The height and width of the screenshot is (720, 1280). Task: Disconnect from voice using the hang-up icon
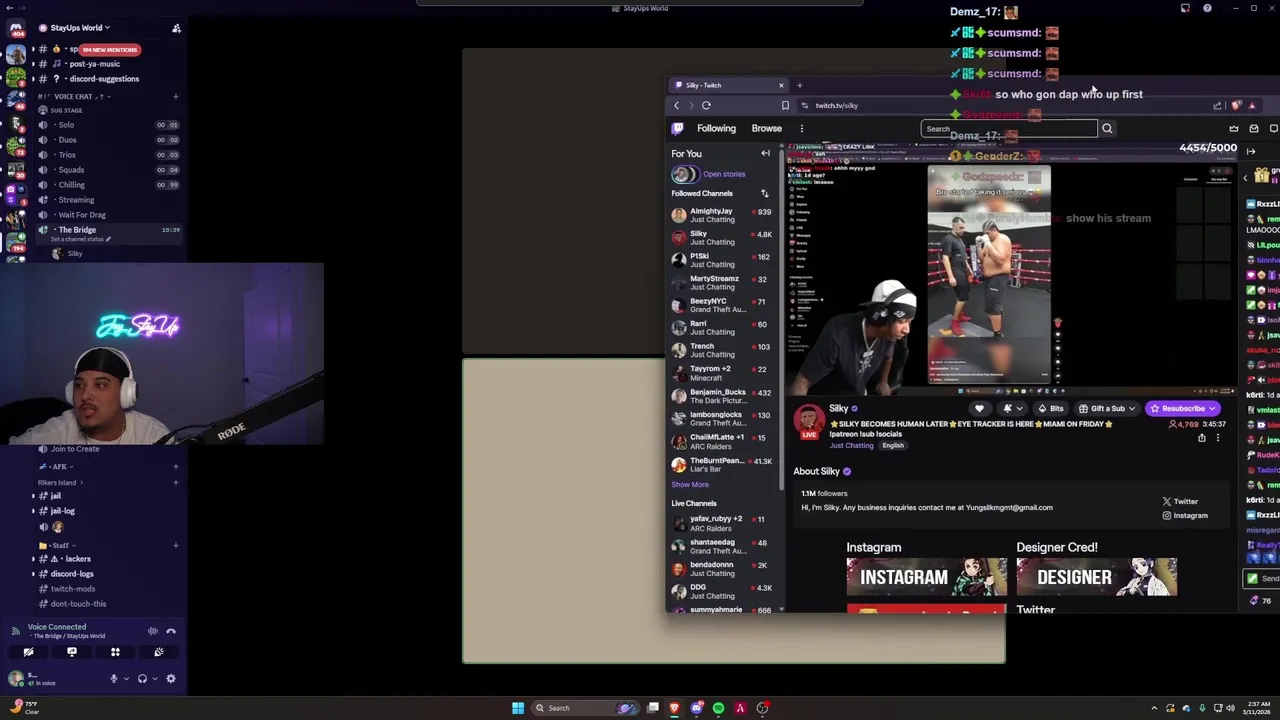pos(171,631)
